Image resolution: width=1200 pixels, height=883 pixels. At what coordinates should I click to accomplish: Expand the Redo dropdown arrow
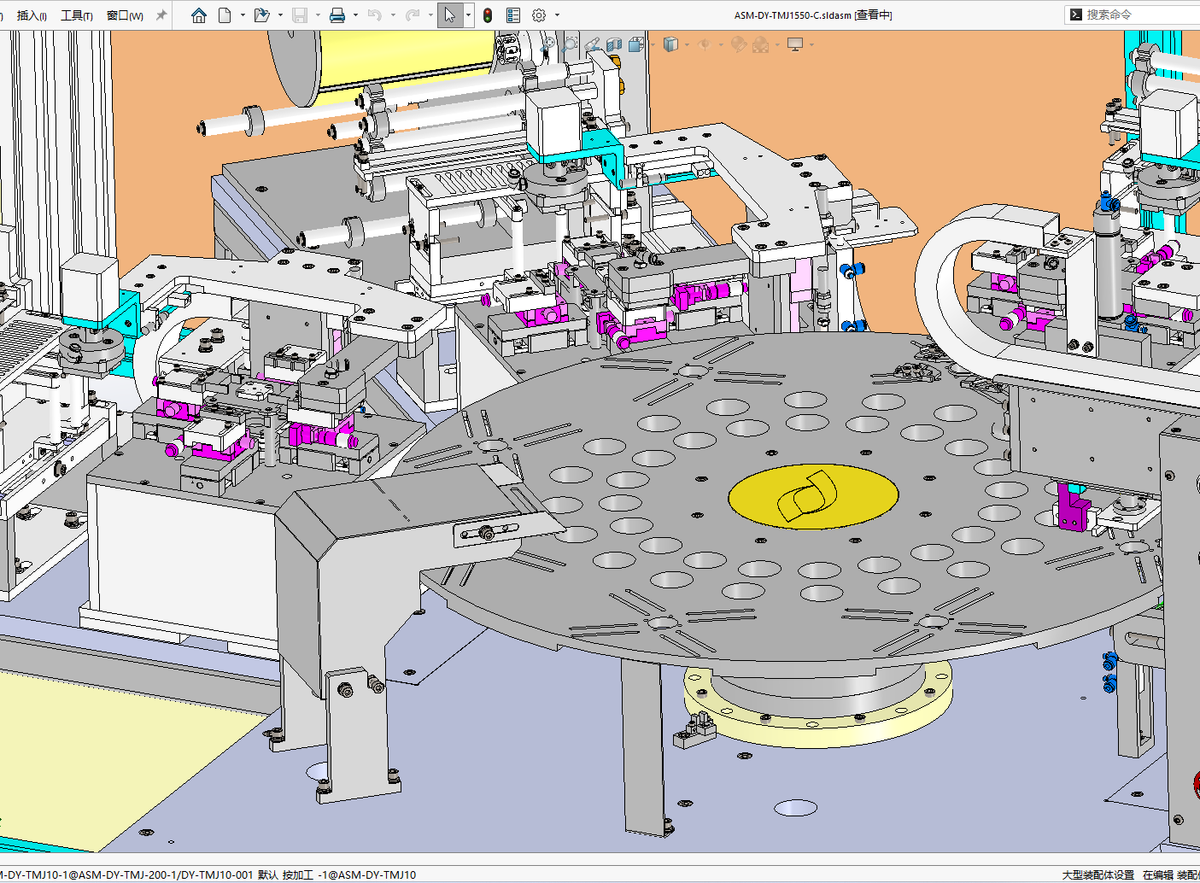click(430, 16)
